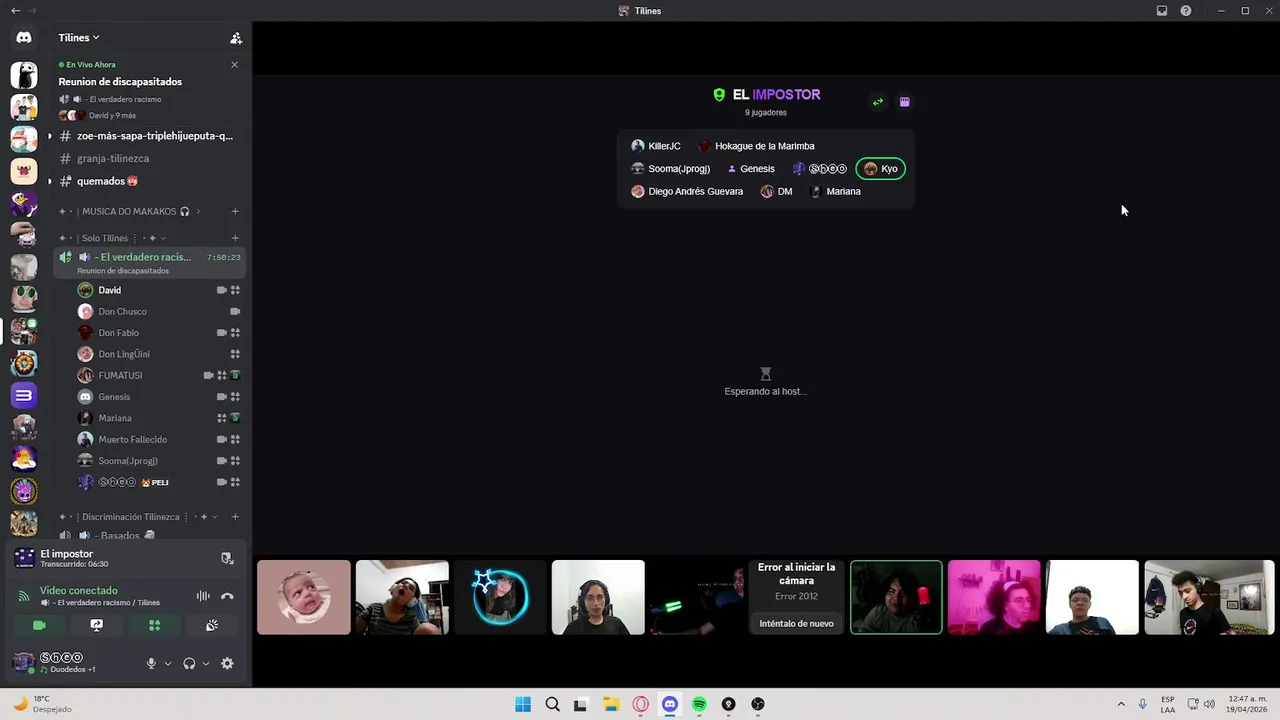Open Windows Start menu

click(x=523, y=704)
